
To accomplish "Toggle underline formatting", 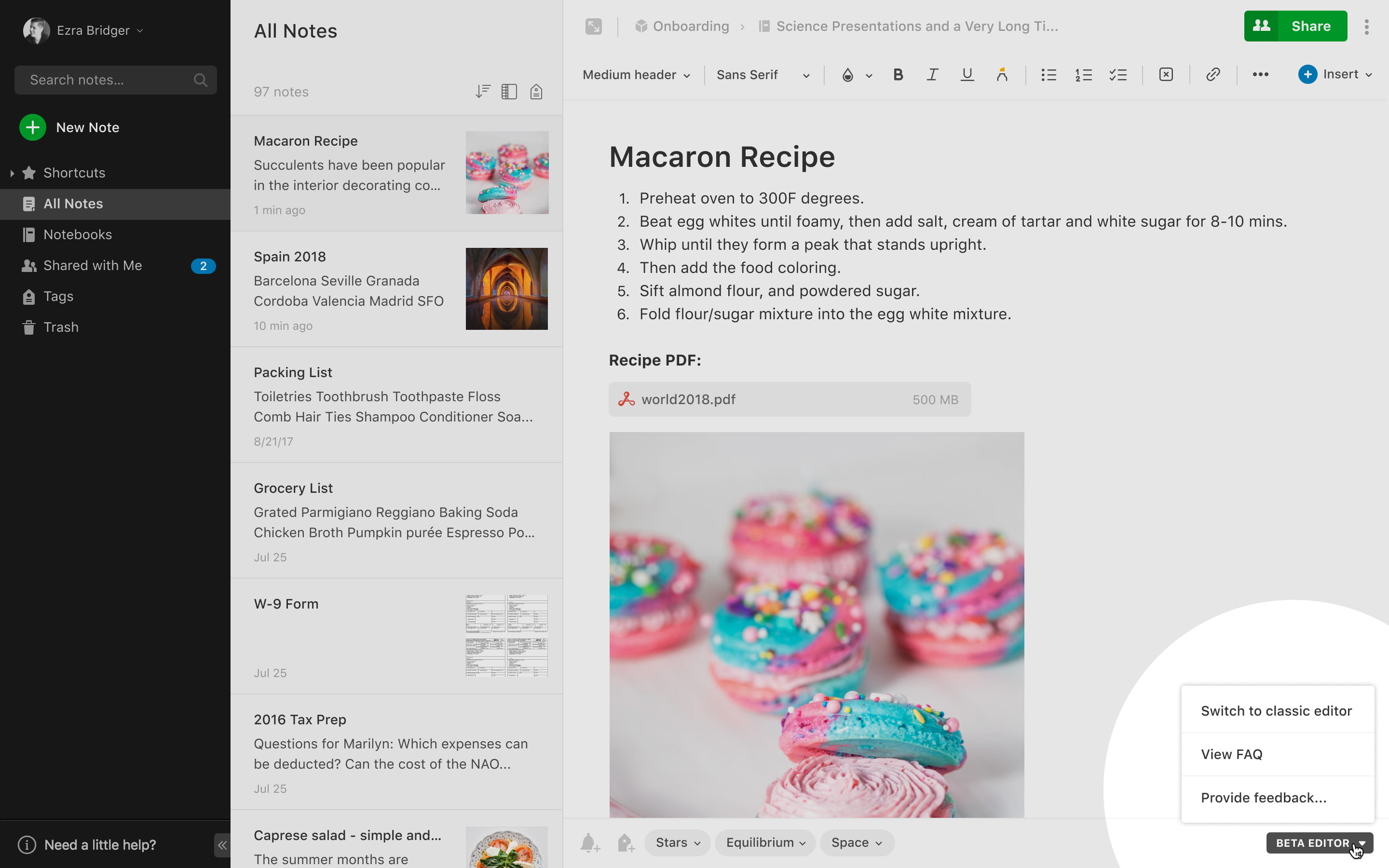I will tap(967, 75).
